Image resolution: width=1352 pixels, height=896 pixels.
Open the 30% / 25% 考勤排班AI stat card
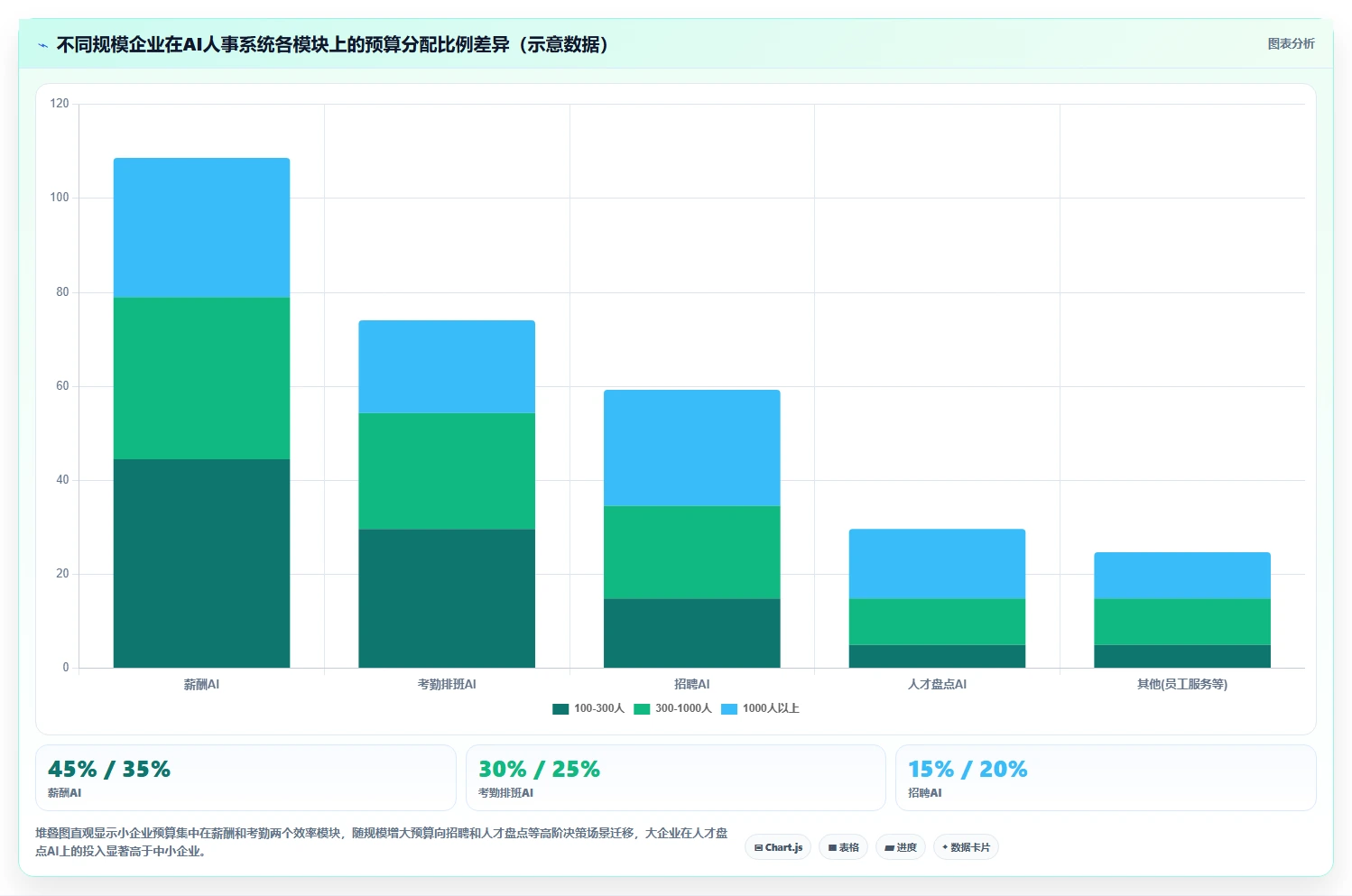click(676, 778)
